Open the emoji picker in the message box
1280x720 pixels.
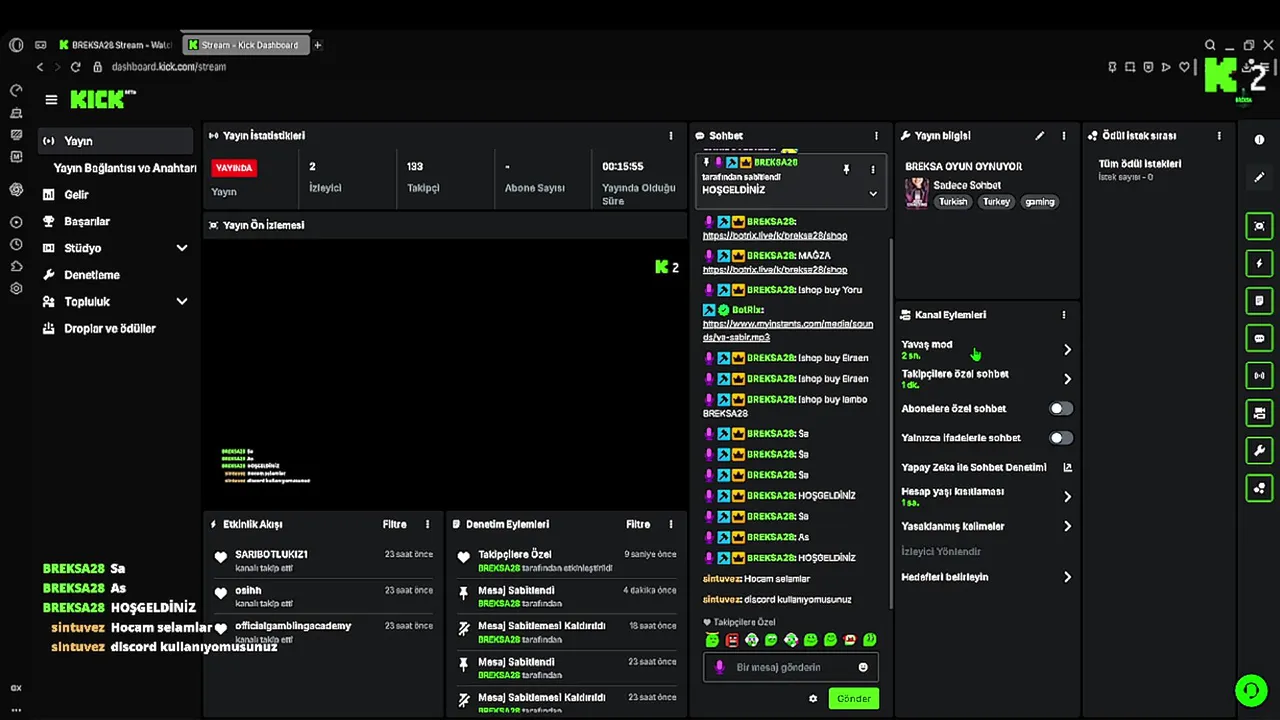point(863,667)
